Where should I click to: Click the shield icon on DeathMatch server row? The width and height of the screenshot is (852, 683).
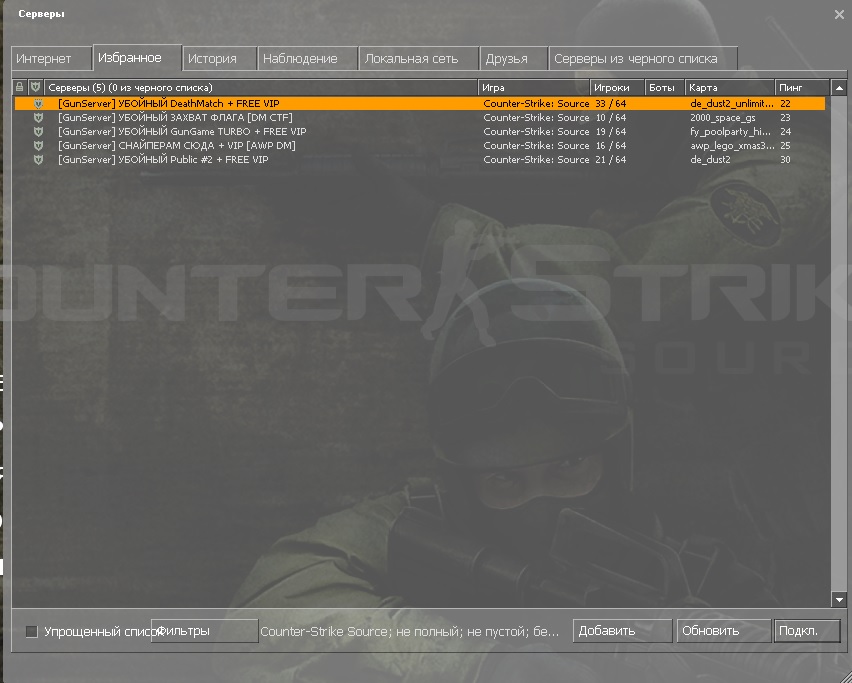(38, 103)
